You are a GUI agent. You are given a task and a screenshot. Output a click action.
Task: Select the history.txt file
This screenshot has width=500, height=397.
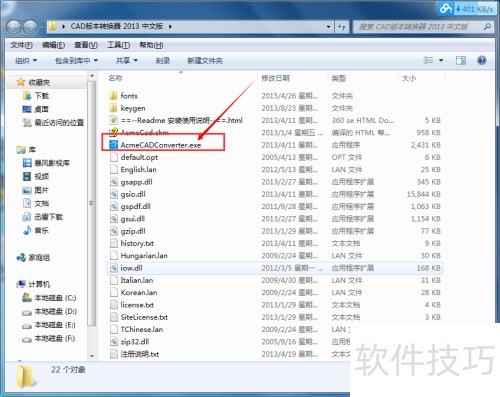pos(137,243)
